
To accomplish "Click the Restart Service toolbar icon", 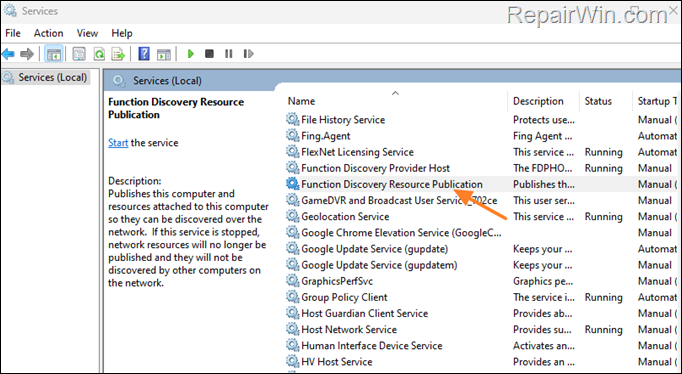I will (x=248, y=54).
